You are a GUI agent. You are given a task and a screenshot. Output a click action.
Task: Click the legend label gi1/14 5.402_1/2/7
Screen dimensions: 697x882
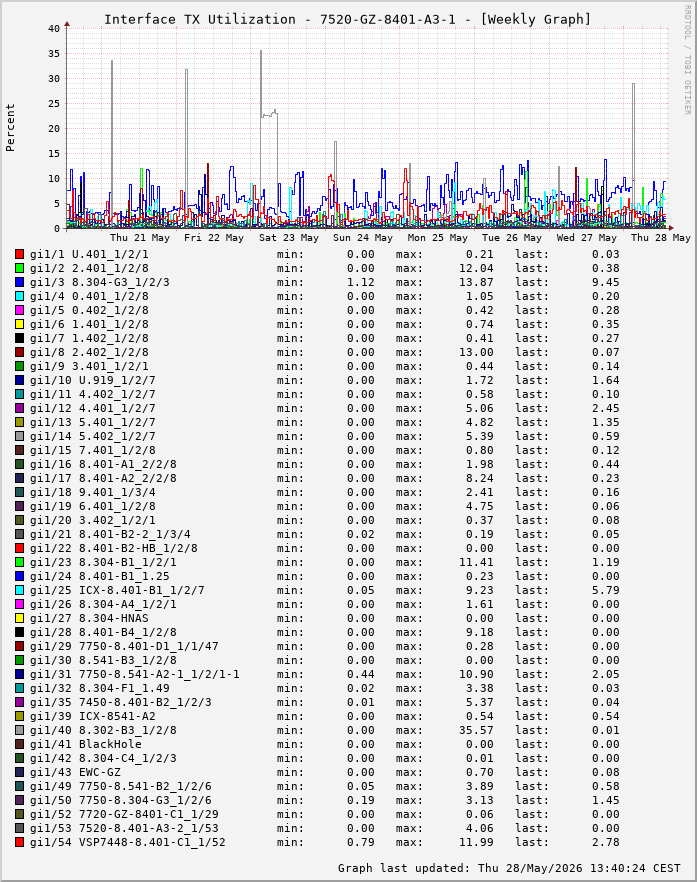pos(92,436)
